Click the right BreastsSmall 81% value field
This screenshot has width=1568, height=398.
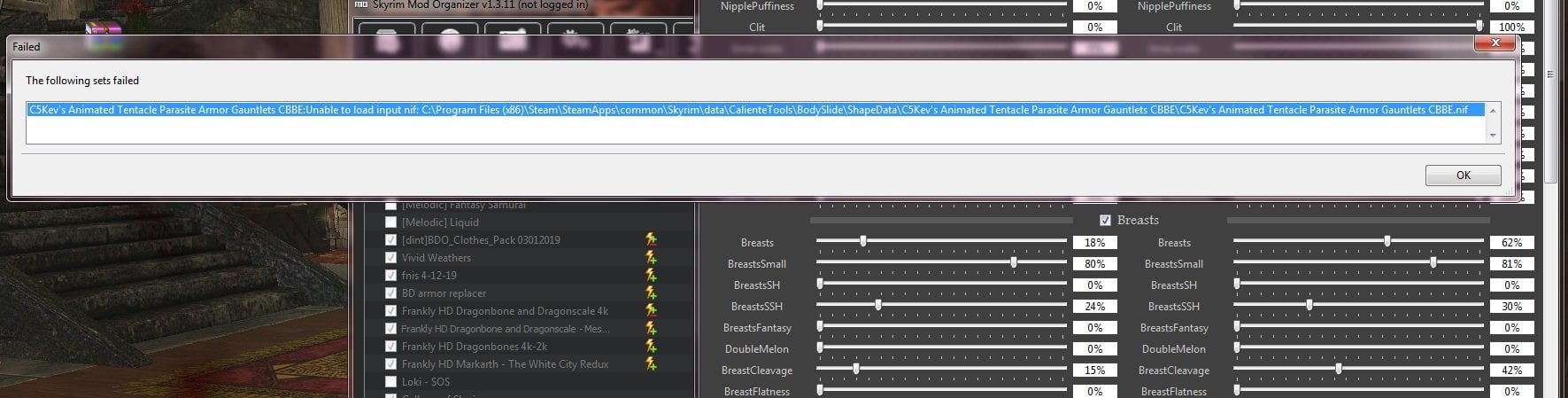point(1511,263)
